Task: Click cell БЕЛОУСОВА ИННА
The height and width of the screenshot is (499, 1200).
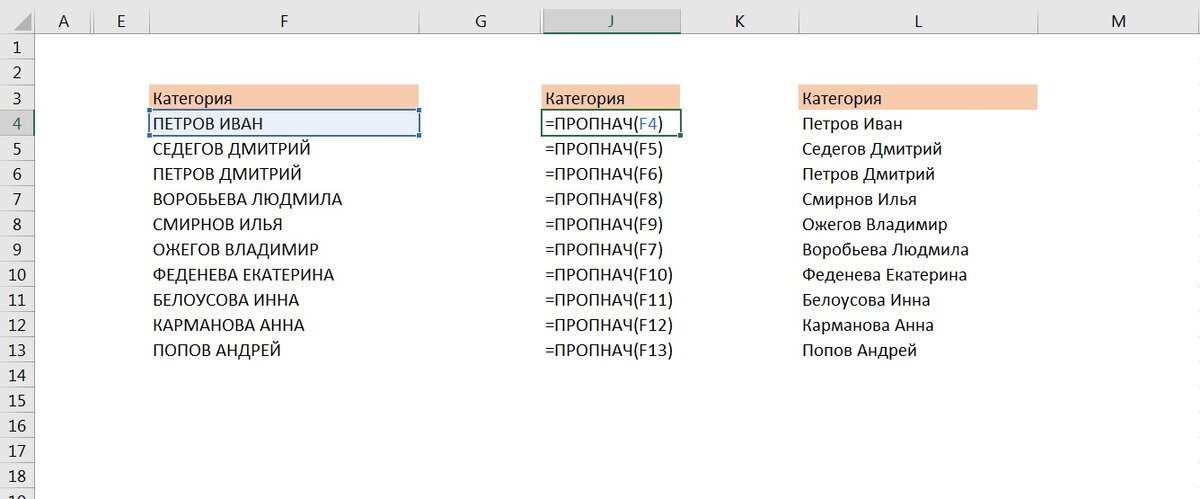Action: (284, 300)
